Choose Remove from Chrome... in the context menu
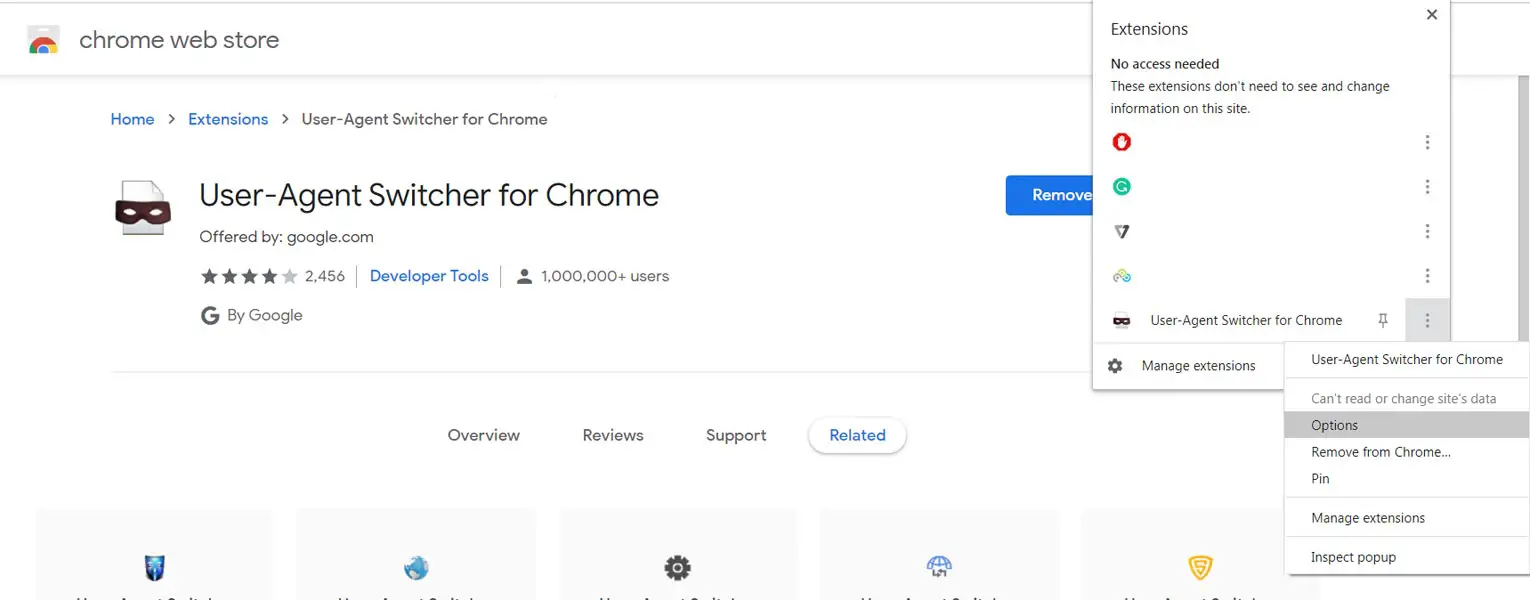 pos(1407,452)
